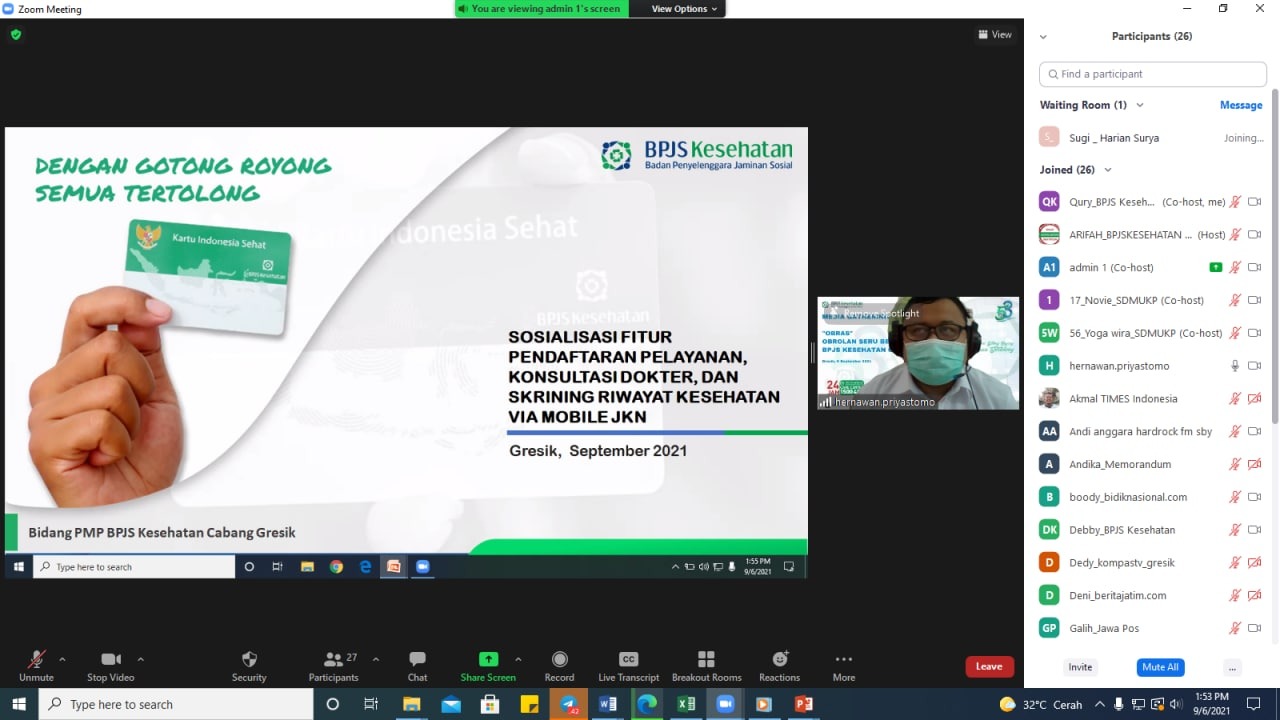Send a Reaction
This screenshot has height=720, width=1280.
point(779,665)
